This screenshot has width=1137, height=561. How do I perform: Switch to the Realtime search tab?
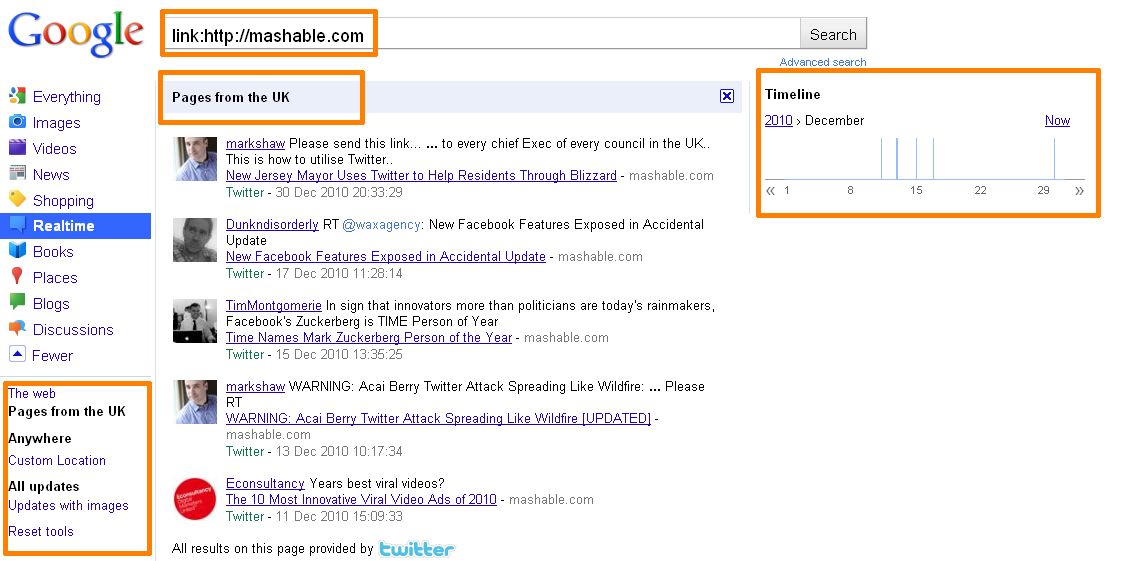(63, 226)
